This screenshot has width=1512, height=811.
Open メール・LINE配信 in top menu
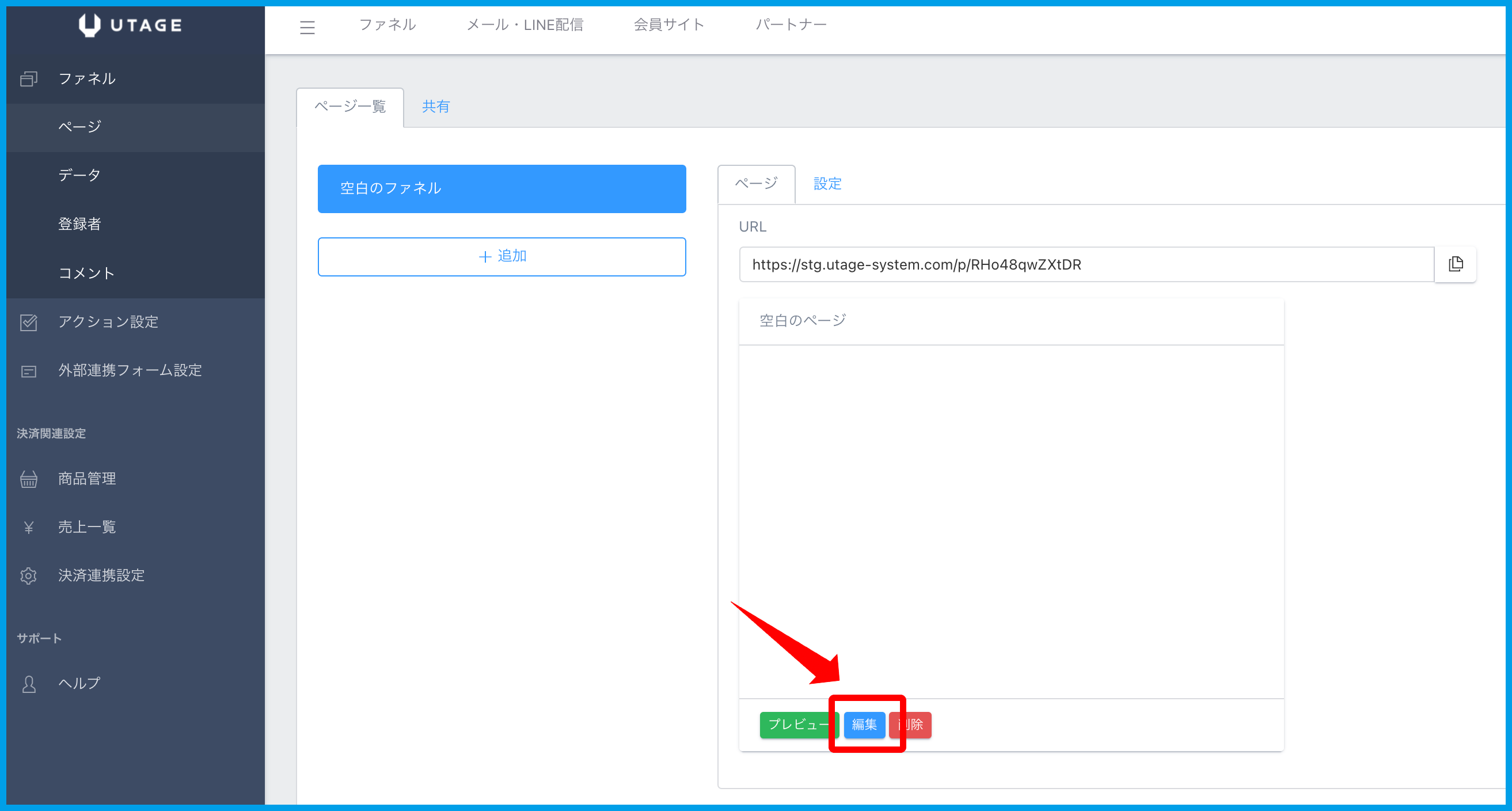(x=525, y=25)
